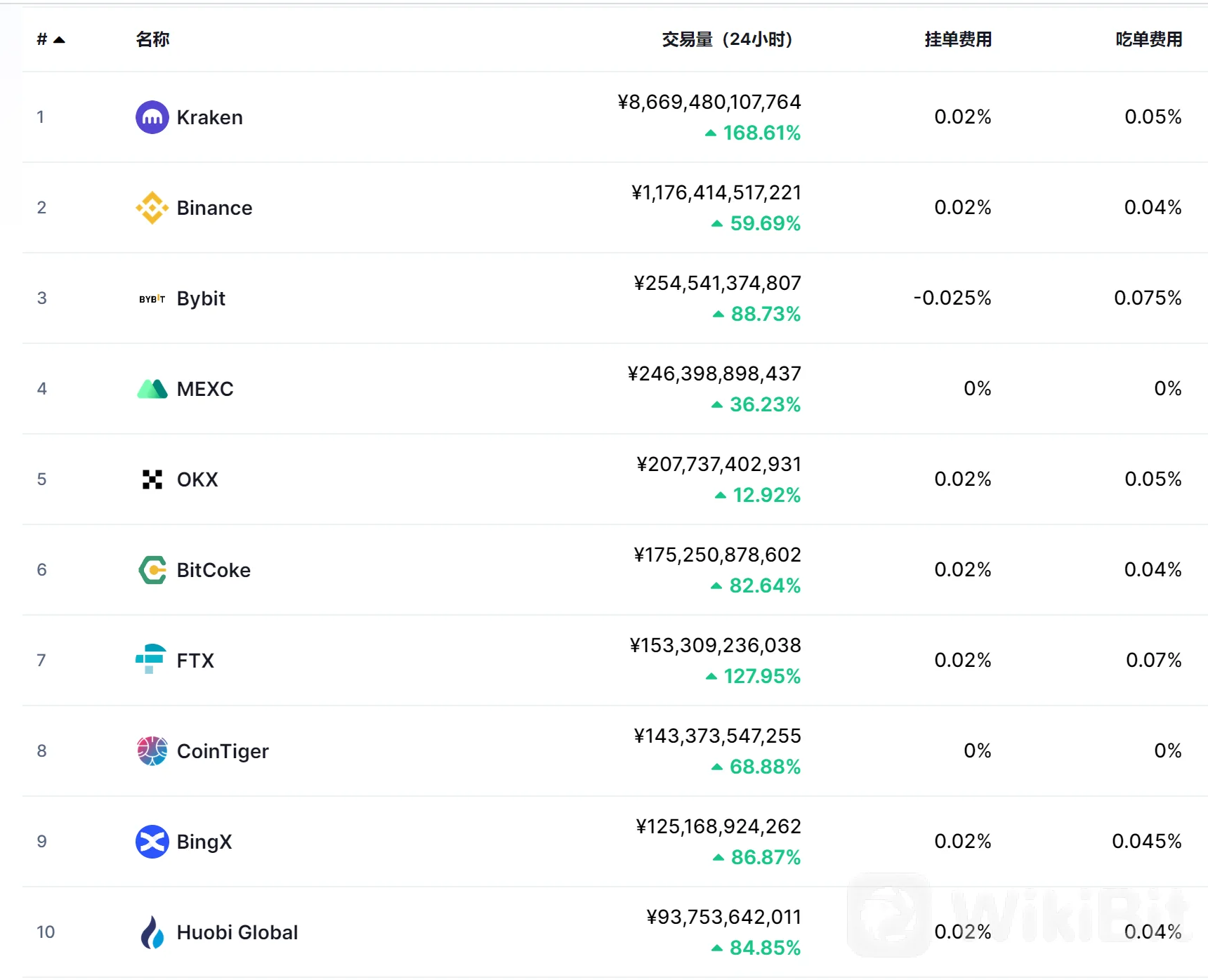Click Bybit maker fee -0.025%
Viewport: 1208px width, 980px height.
click(952, 298)
